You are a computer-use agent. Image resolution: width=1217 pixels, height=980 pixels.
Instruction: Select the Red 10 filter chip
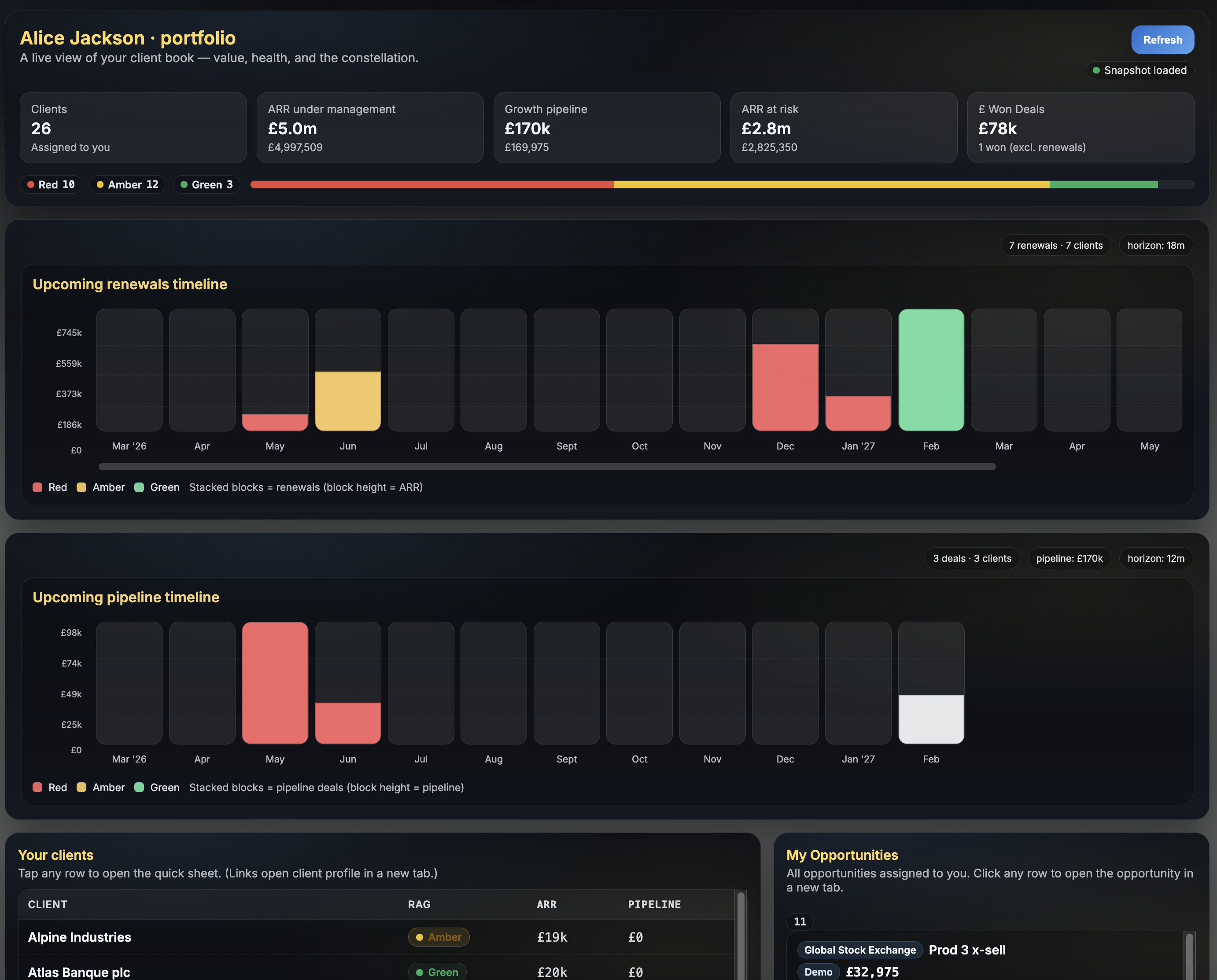(51, 184)
